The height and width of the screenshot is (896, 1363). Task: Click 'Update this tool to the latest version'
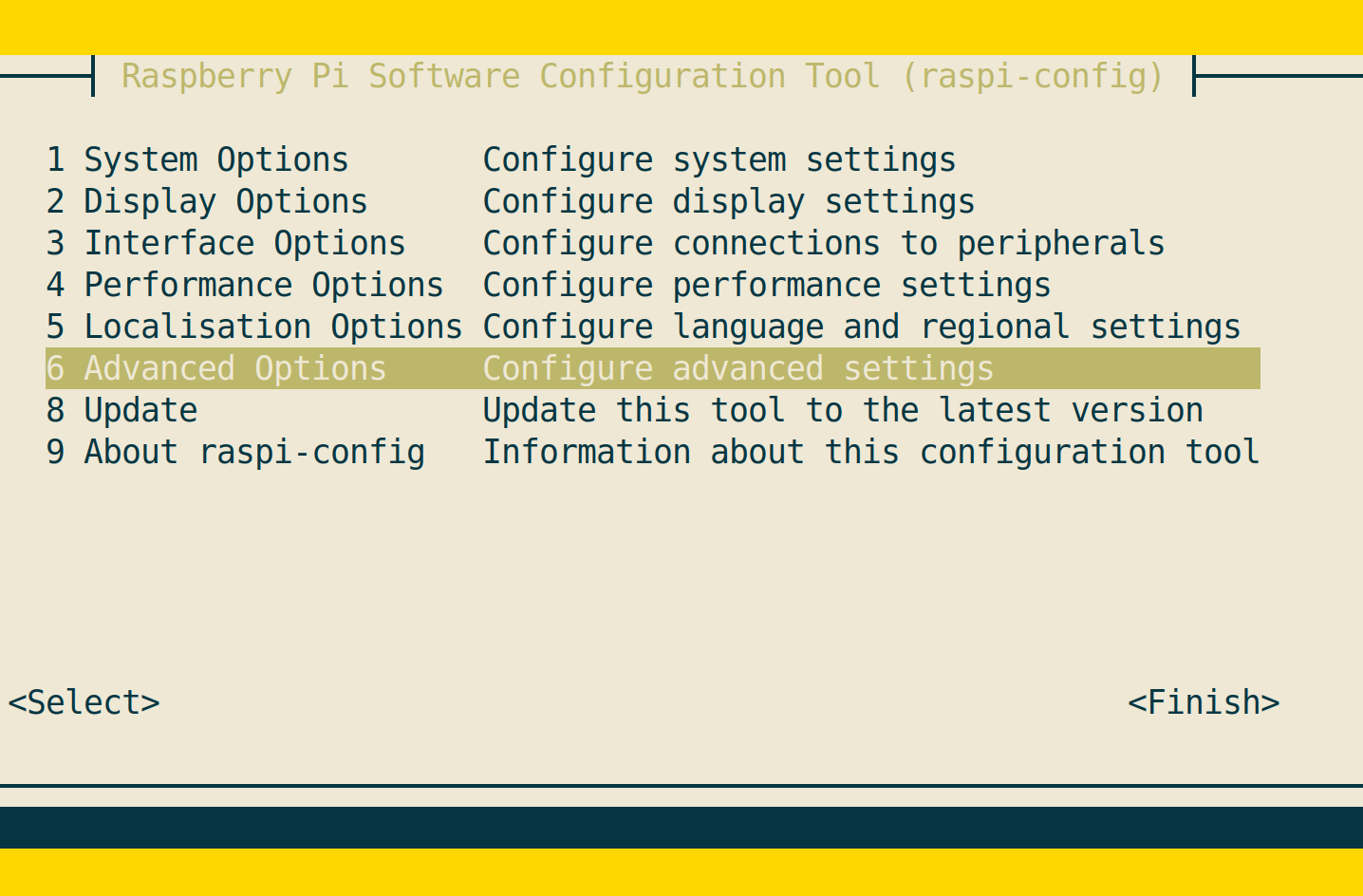point(842,410)
